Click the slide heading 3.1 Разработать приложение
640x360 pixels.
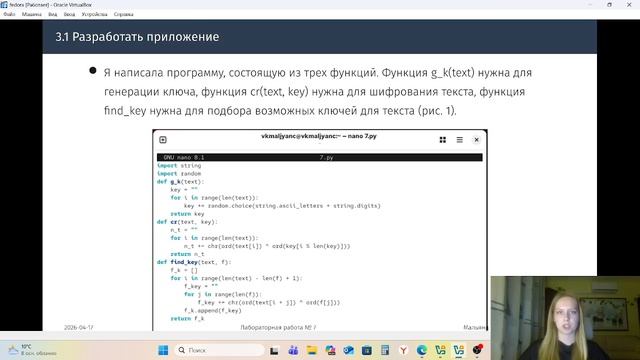pos(137,37)
